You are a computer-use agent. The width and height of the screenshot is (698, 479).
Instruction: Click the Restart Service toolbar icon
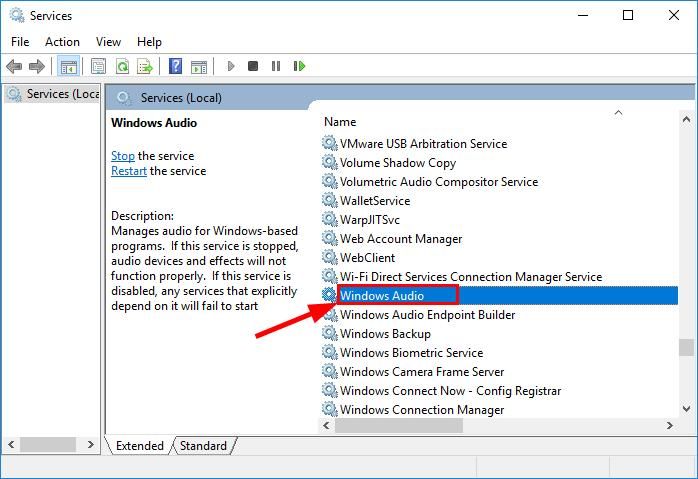299,67
